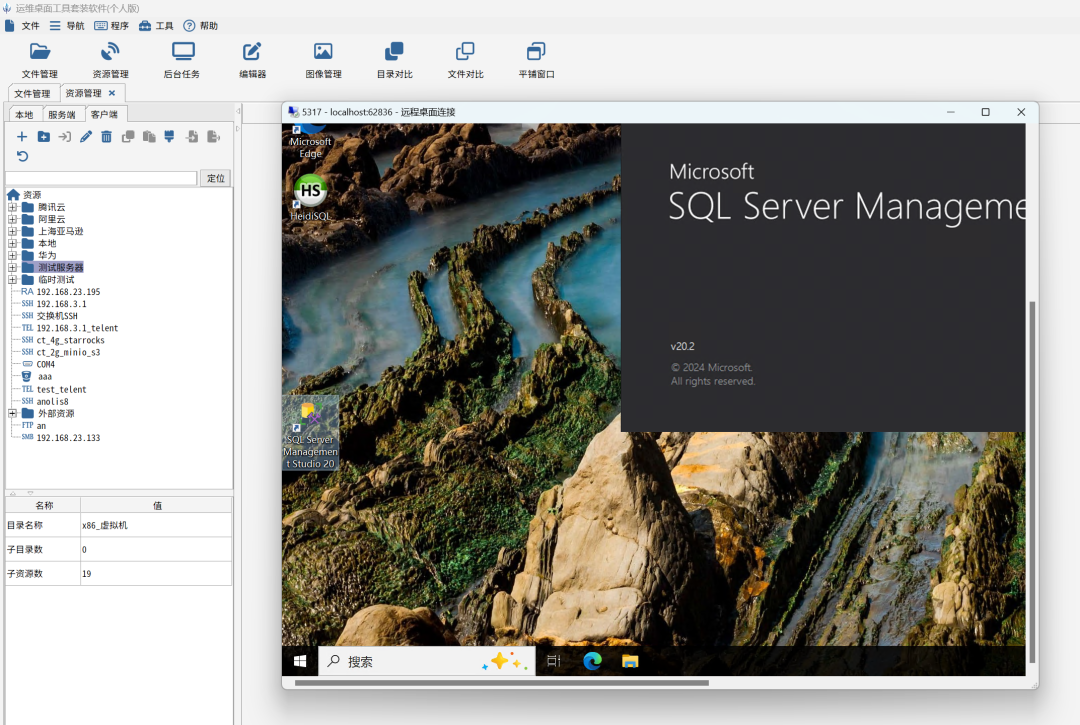Click the import file icon
Screen dimensions: 1080x725
click(x=192, y=136)
